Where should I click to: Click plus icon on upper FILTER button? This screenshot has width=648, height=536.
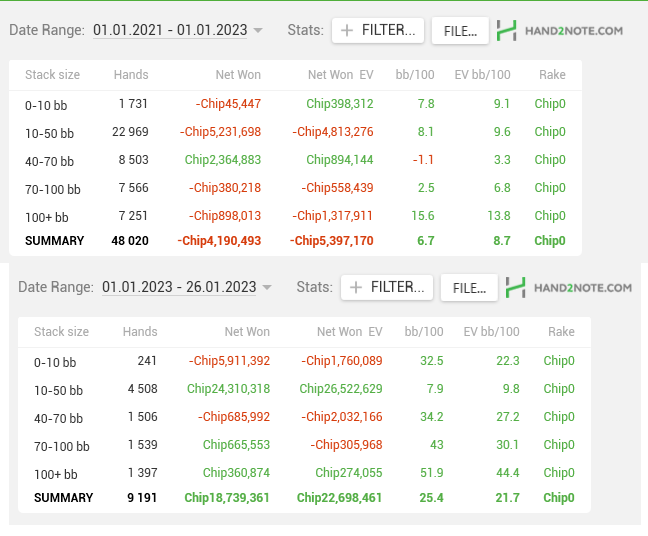click(x=347, y=30)
